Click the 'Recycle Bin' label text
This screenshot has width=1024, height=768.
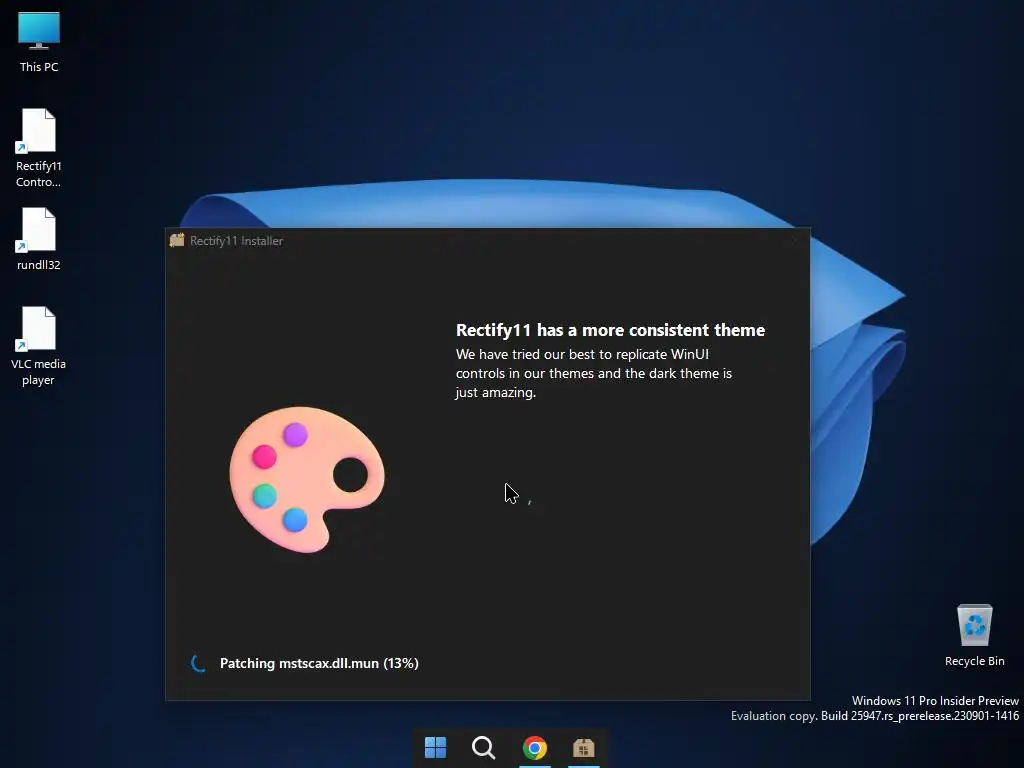pyautogui.click(x=974, y=661)
